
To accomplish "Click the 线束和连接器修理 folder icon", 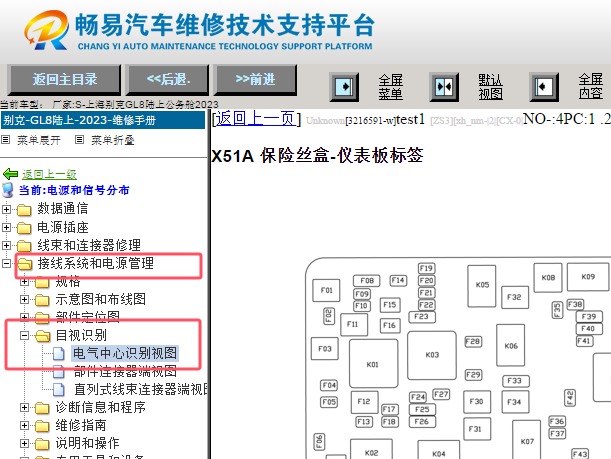I will click(x=24, y=245).
